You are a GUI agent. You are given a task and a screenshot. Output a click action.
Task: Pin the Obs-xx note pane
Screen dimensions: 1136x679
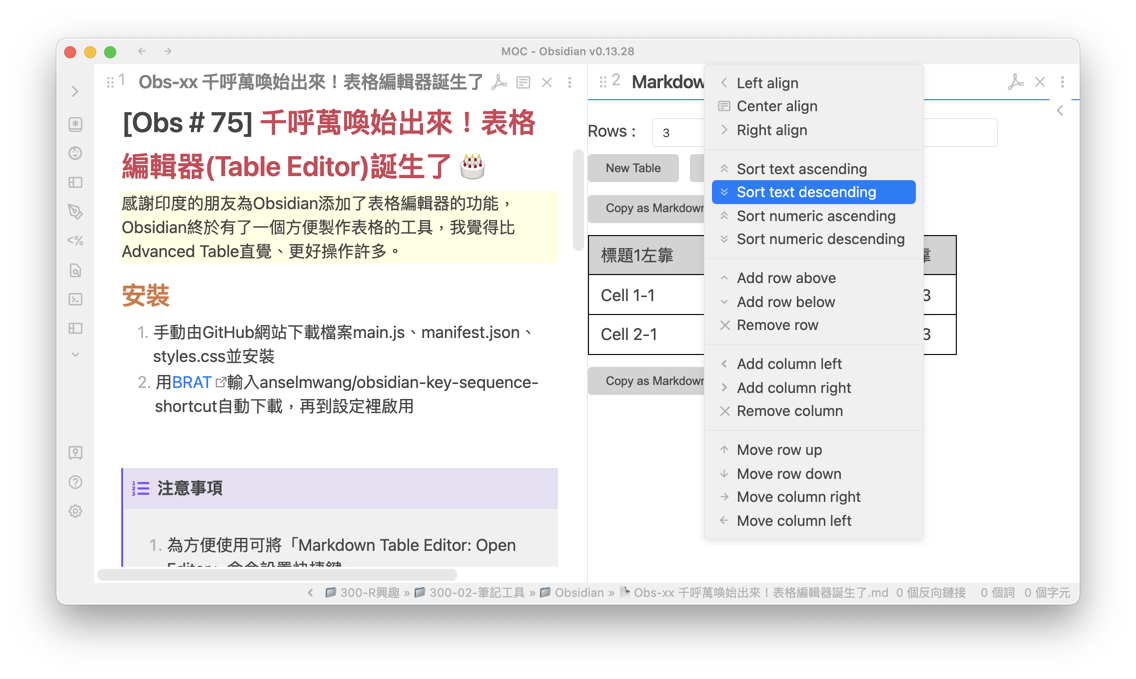click(x=499, y=82)
